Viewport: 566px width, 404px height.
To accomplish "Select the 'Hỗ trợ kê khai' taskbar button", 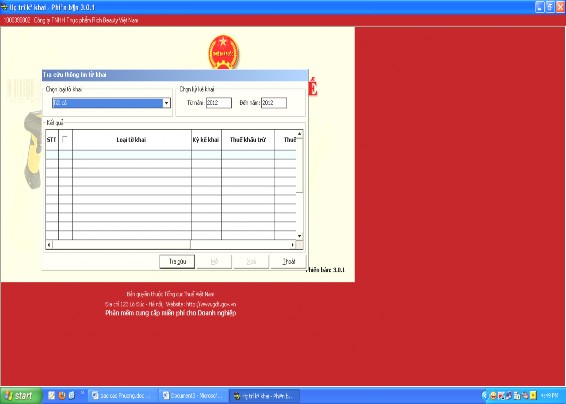I will pyautogui.click(x=265, y=396).
